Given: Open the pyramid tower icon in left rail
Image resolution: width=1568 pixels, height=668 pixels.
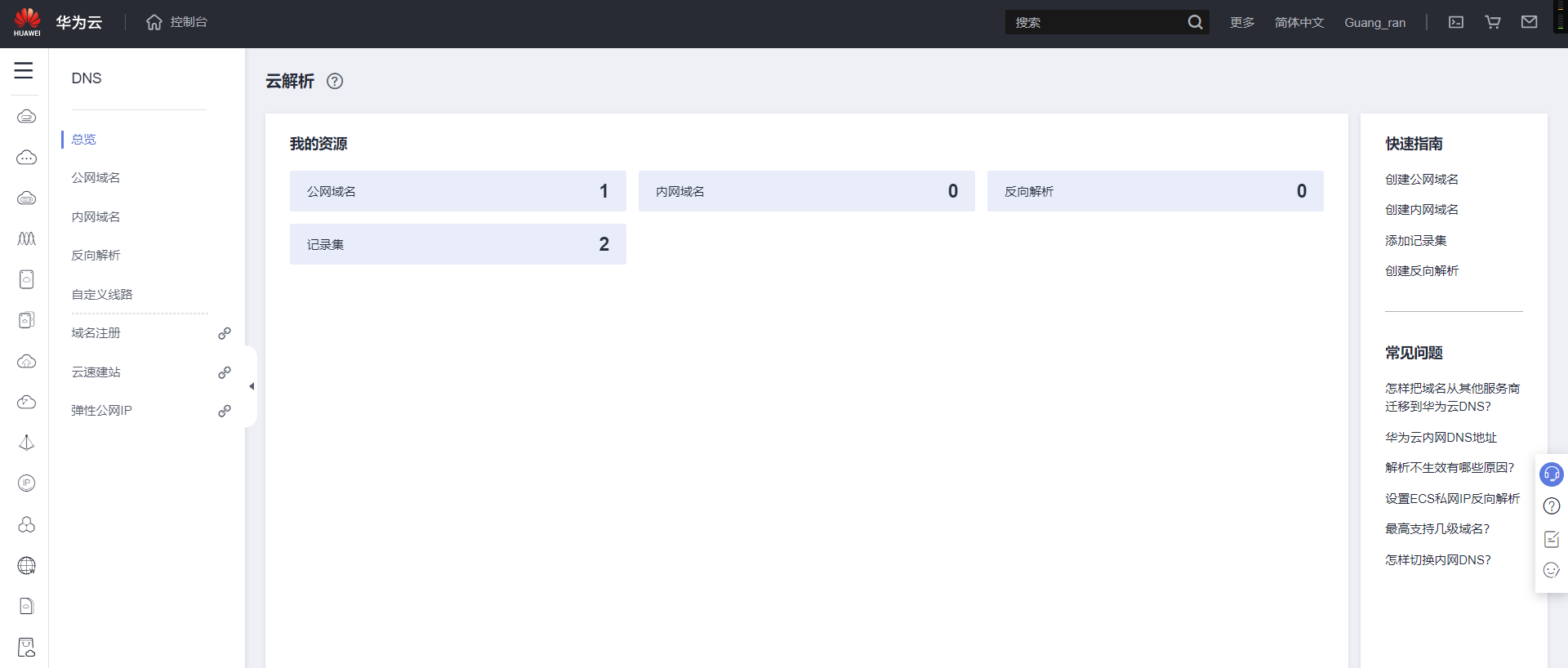Looking at the screenshot, I should (26, 443).
